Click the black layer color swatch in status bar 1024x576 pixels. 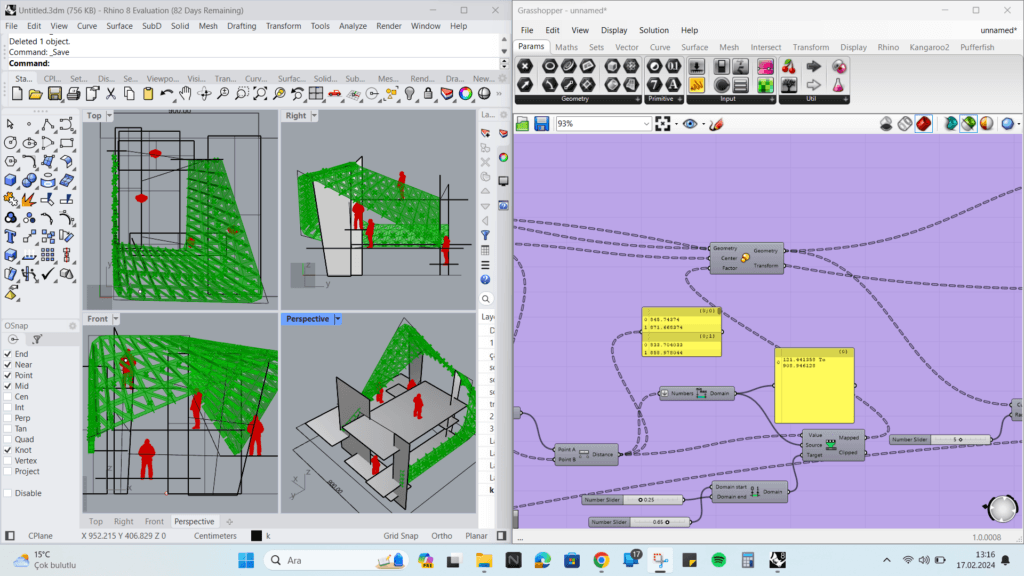point(257,536)
